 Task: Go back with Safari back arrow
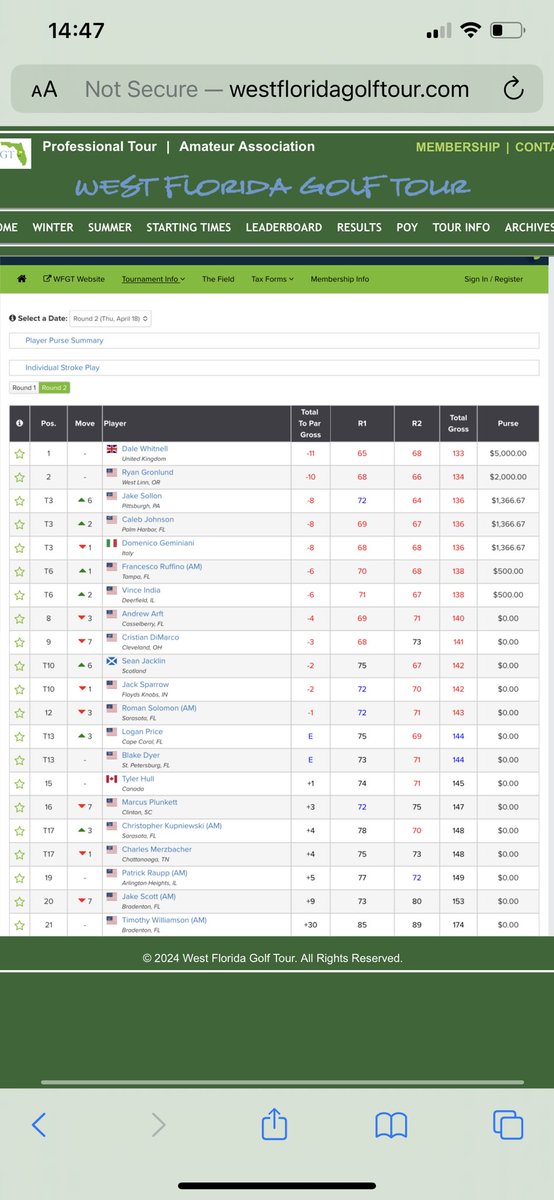pos(38,1125)
